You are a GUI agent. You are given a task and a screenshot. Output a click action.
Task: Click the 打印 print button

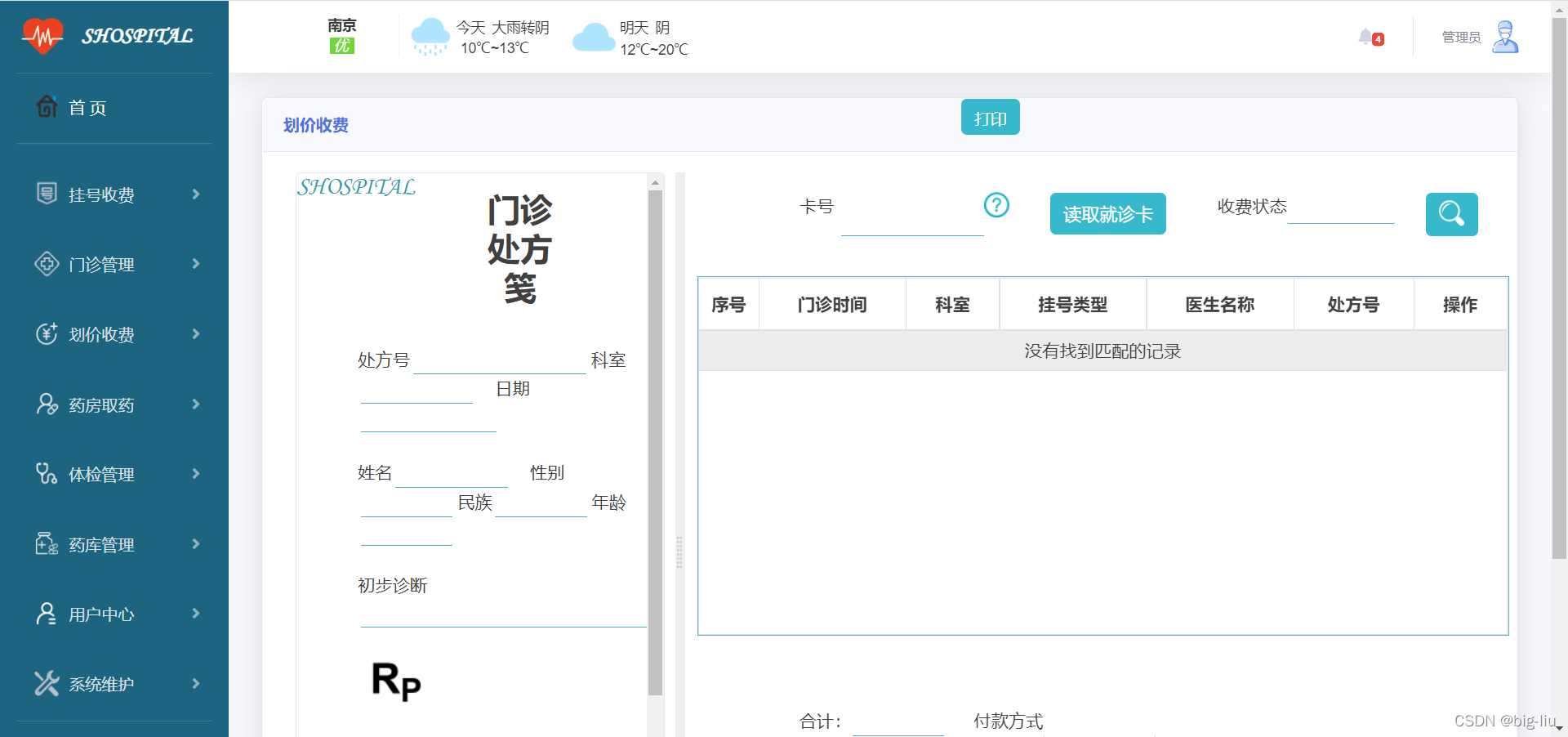click(x=990, y=117)
